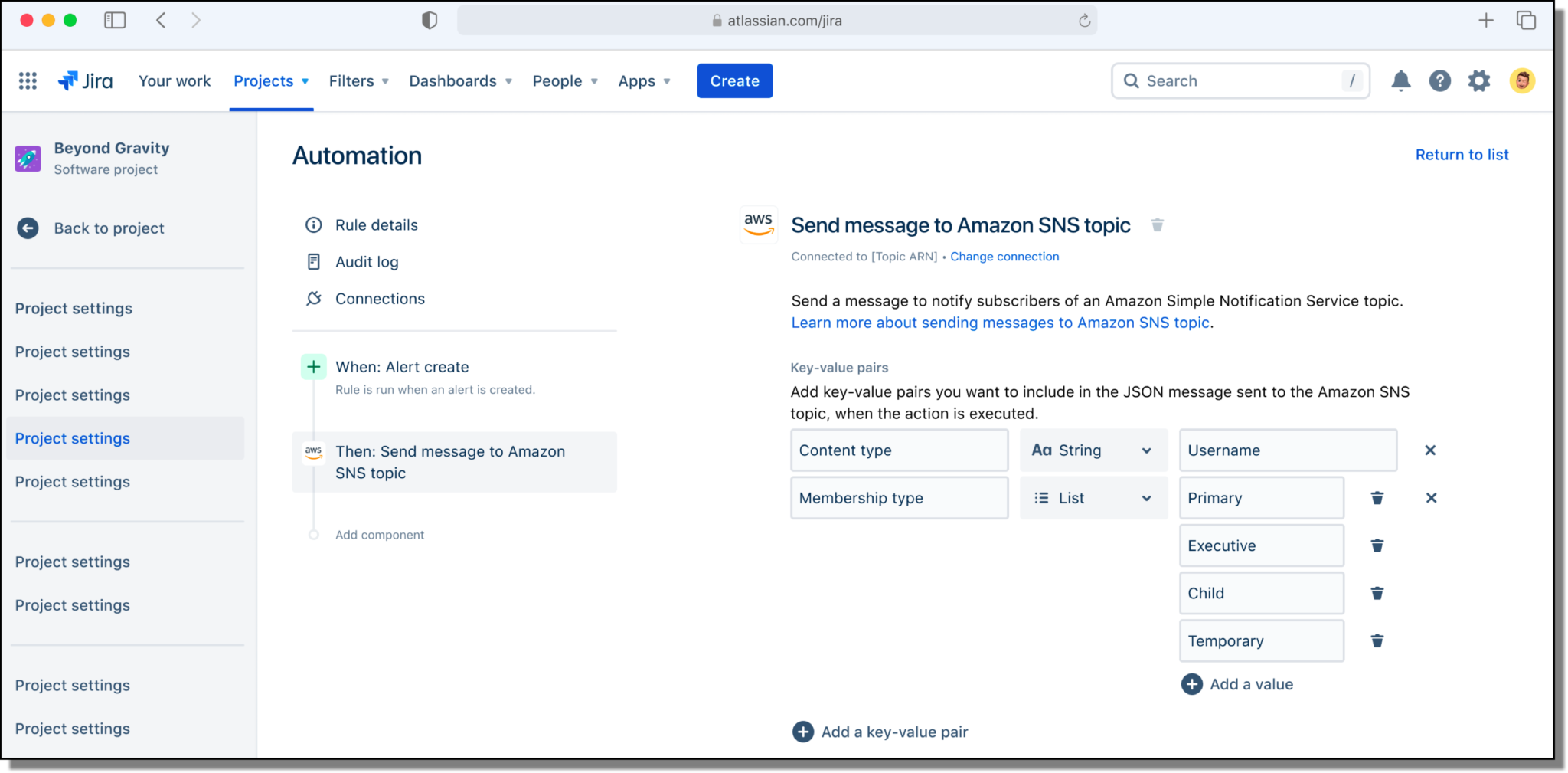Image resolution: width=1568 pixels, height=773 pixels.
Task: Delete the Executive list value
Action: (1377, 545)
